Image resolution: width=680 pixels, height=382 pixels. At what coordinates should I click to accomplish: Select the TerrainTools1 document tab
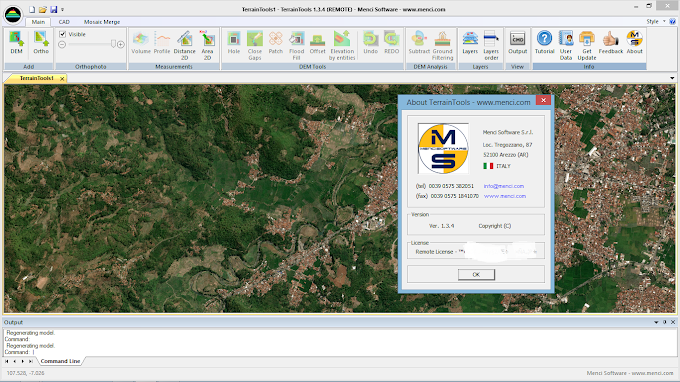tap(36, 78)
